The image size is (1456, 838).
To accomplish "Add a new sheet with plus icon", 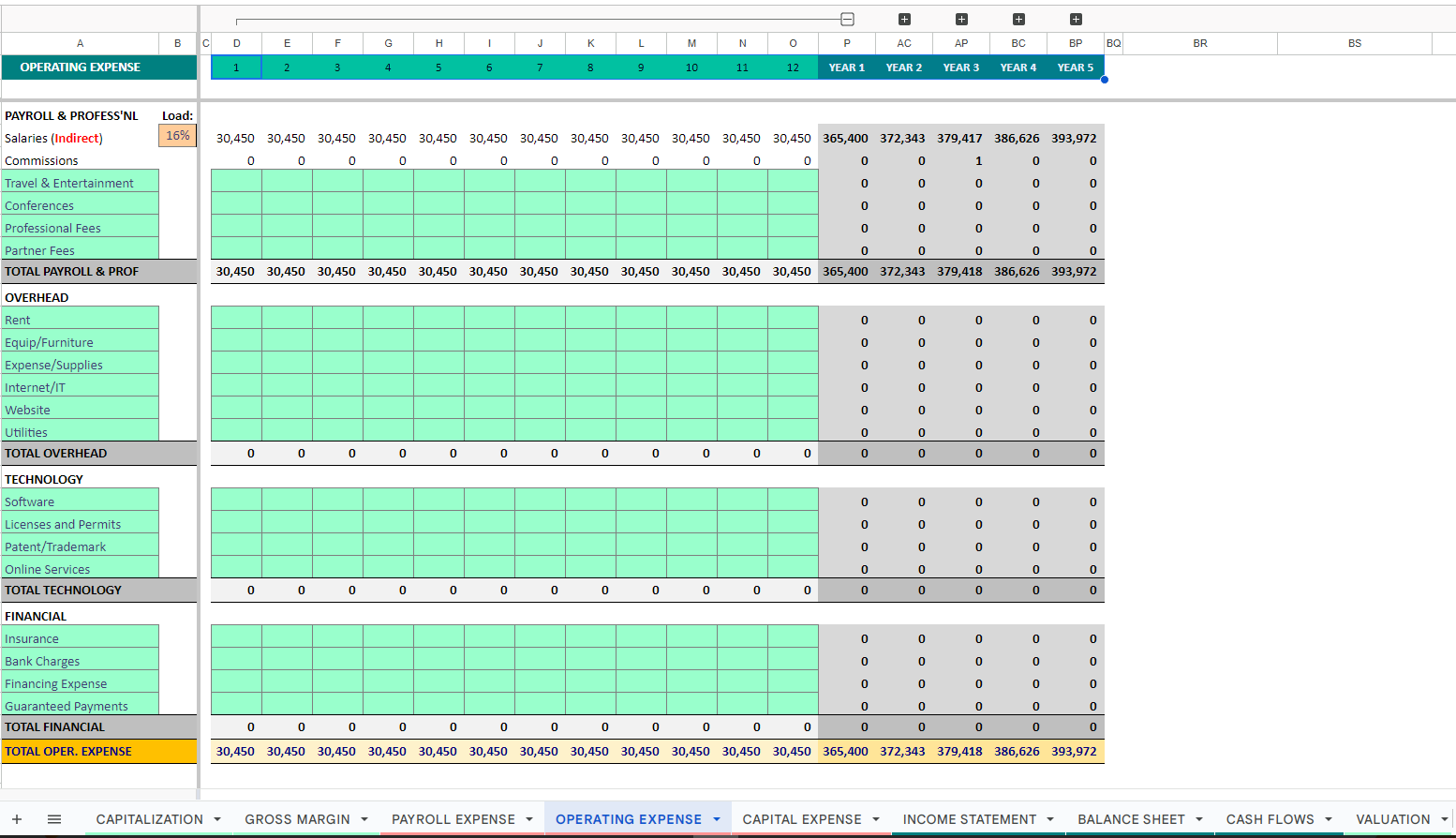I will click(x=17, y=819).
